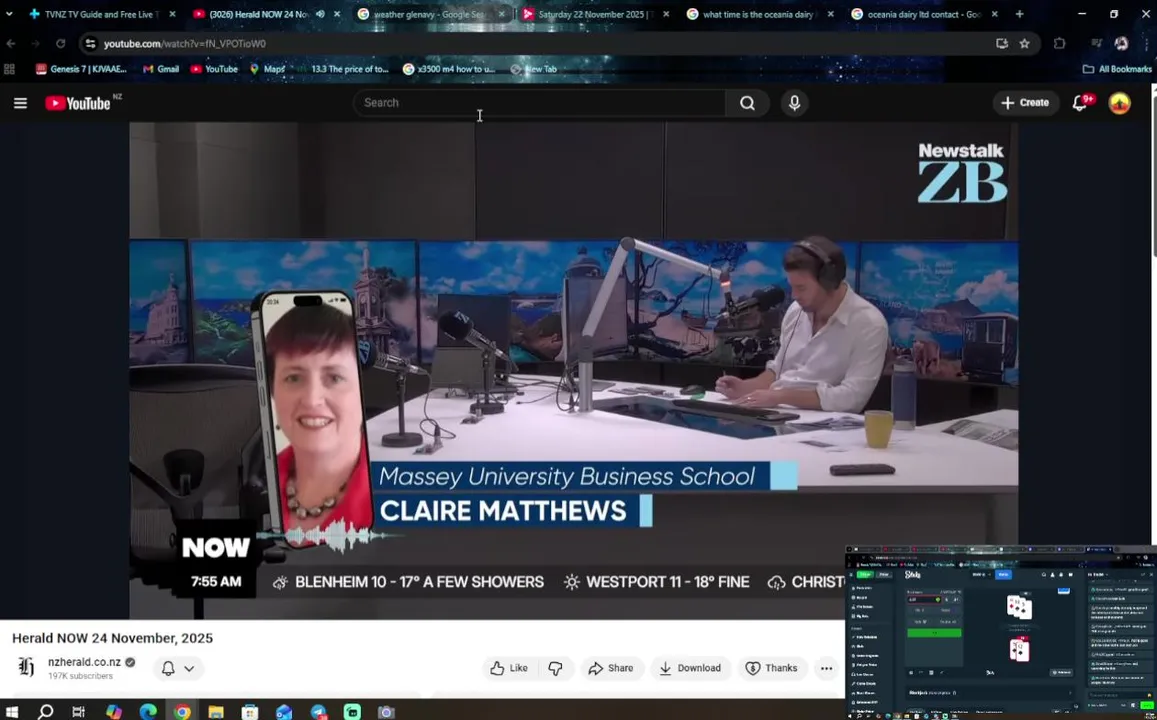
Task: Download the Herald NOW video
Action: click(690, 668)
